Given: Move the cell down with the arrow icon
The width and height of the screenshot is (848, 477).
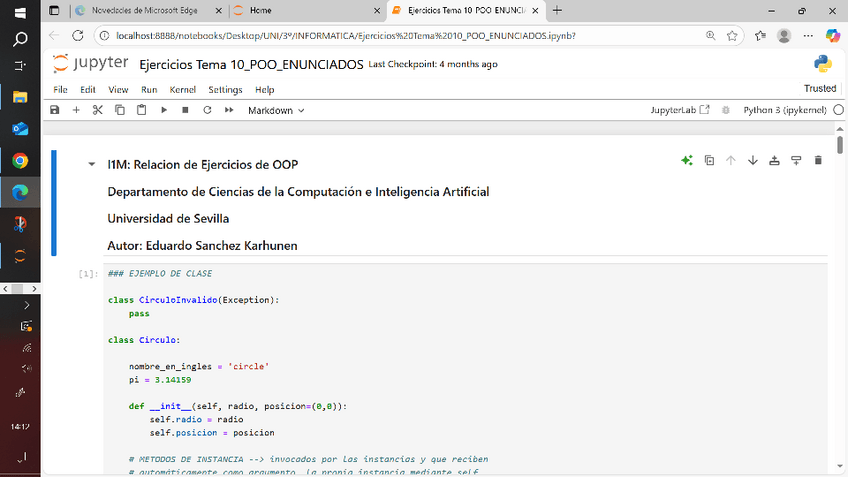Looking at the screenshot, I should pyautogui.click(x=752, y=160).
